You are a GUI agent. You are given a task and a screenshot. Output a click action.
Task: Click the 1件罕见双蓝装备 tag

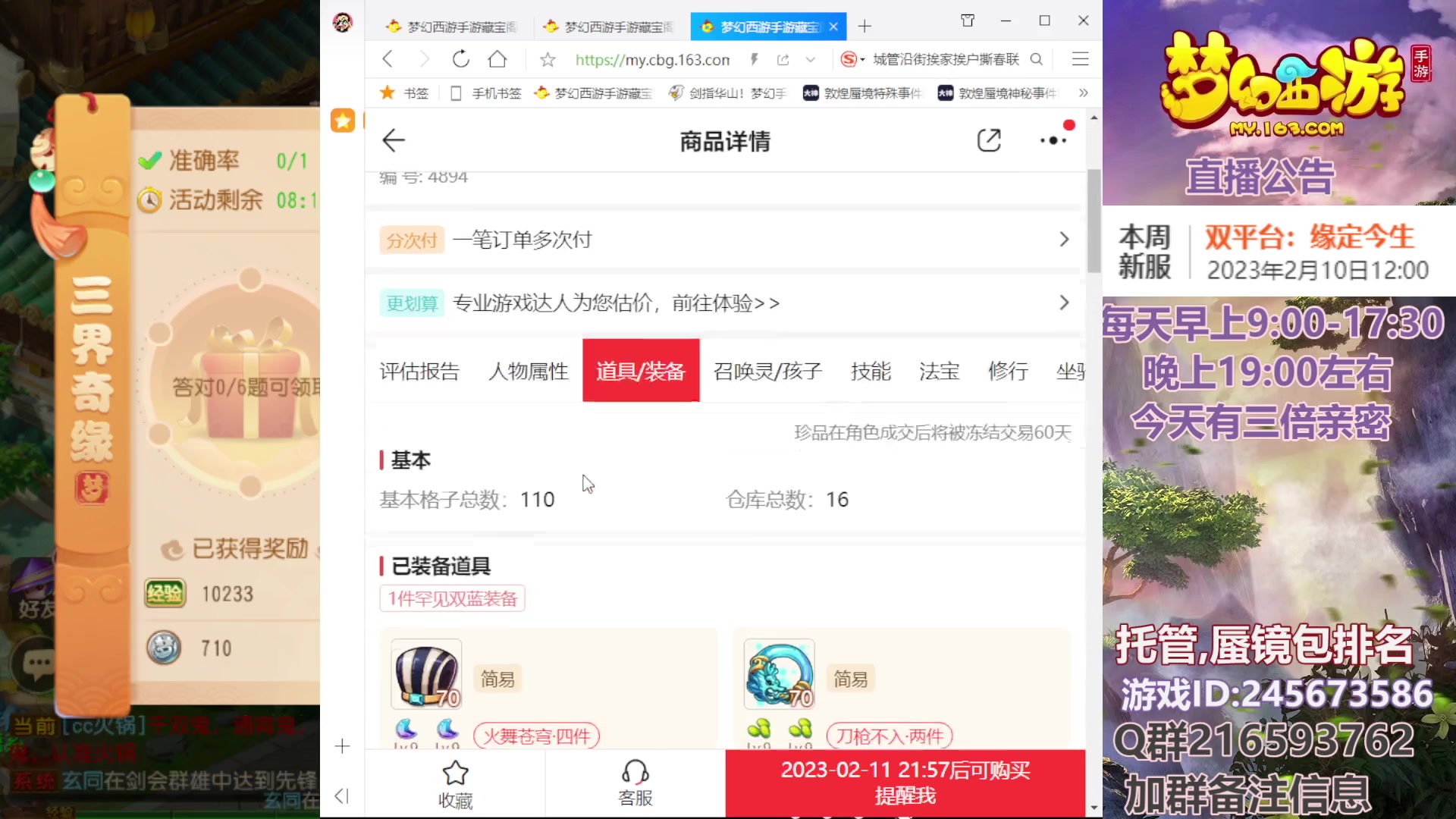[453, 598]
